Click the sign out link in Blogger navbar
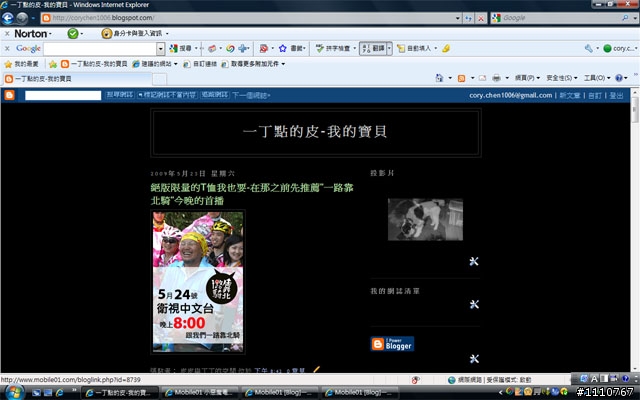The width and height of the screenshot is (640, 400). 616,96
